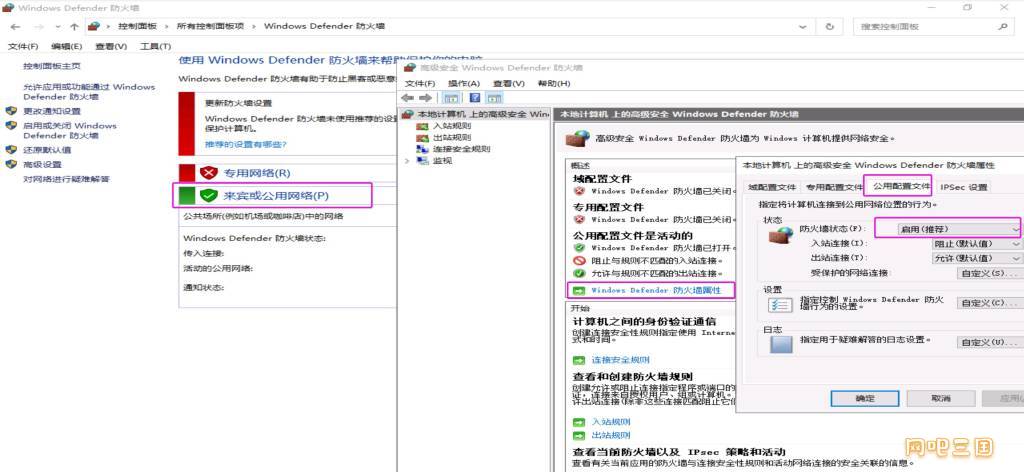Toggle show/hide console tree toolbar icon
Screen dimensions: 1024x472
coord(451,98)
